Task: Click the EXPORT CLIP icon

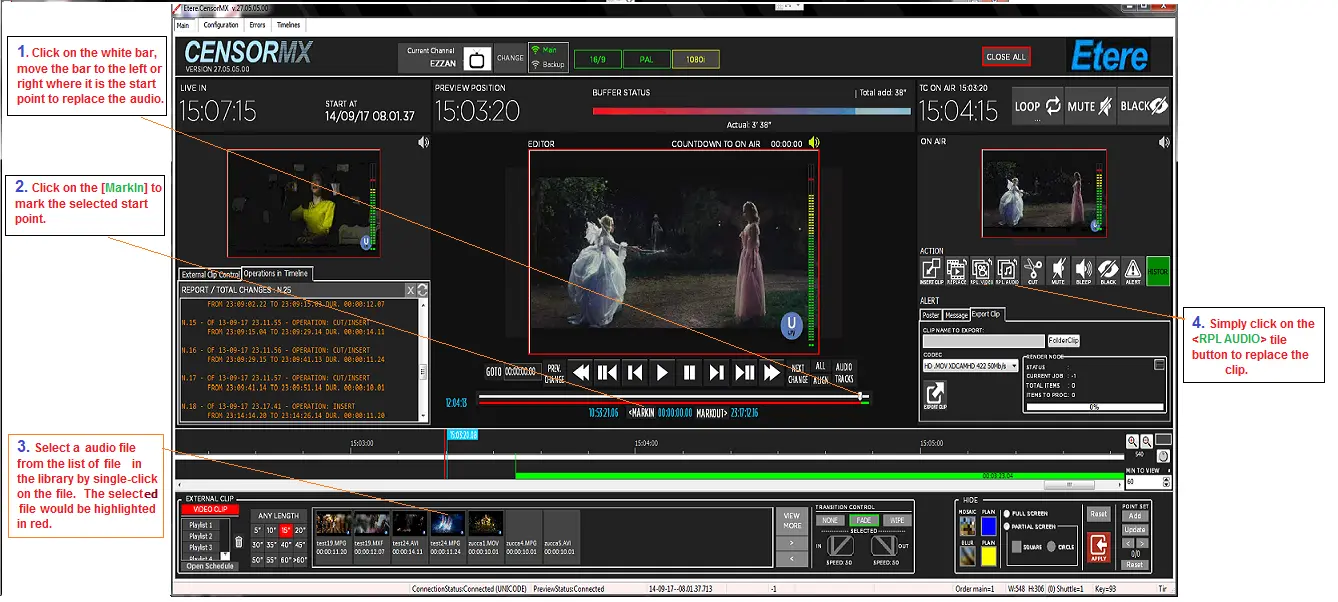Action: coord(933,393)
